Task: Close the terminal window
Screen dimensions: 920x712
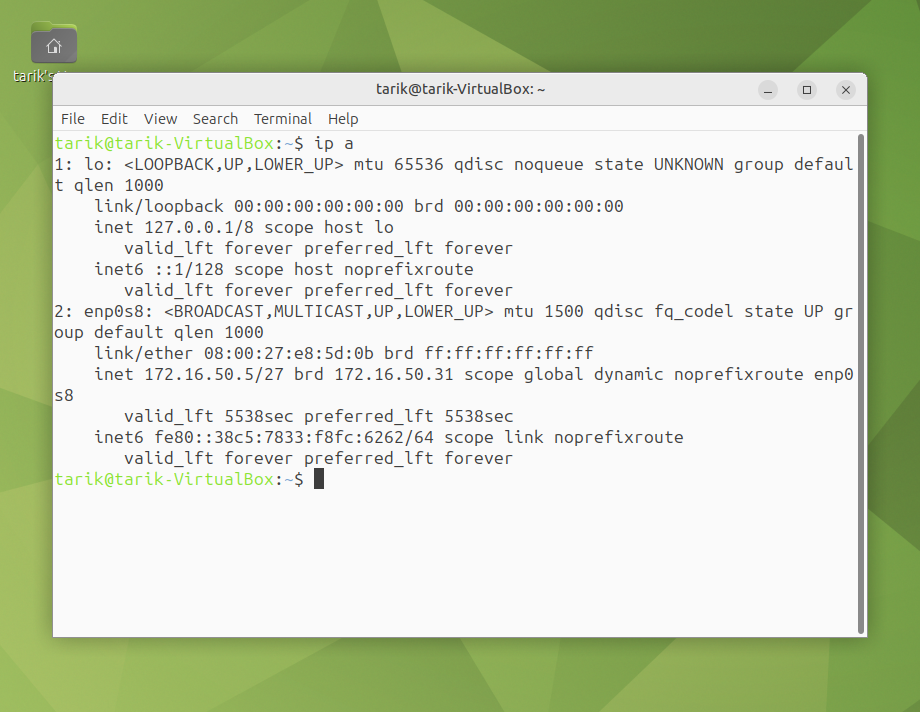Action: click(845, 90)
